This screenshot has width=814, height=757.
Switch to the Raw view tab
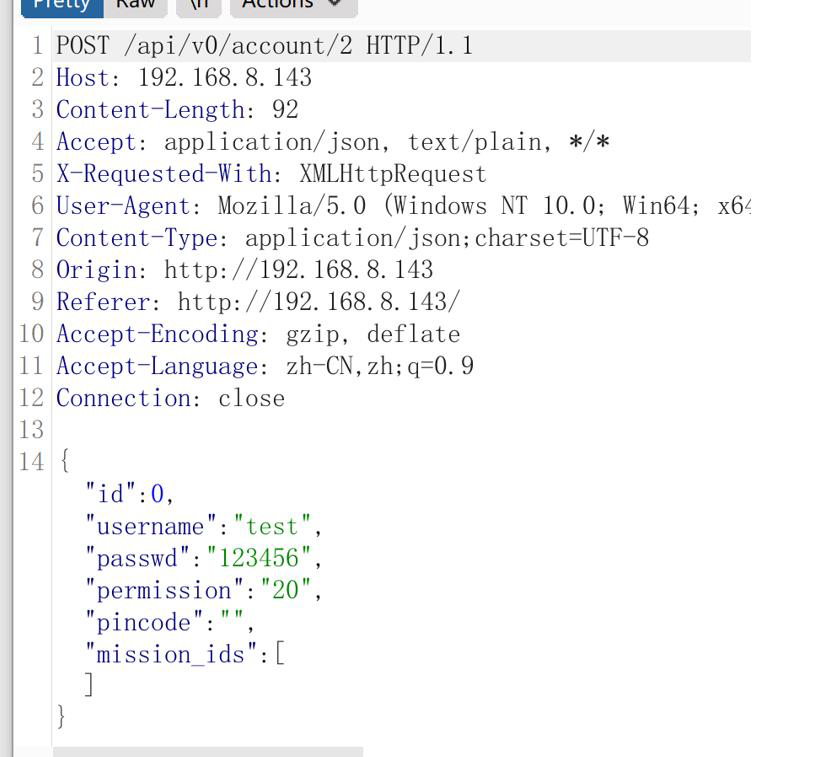(x=135, y=6)
